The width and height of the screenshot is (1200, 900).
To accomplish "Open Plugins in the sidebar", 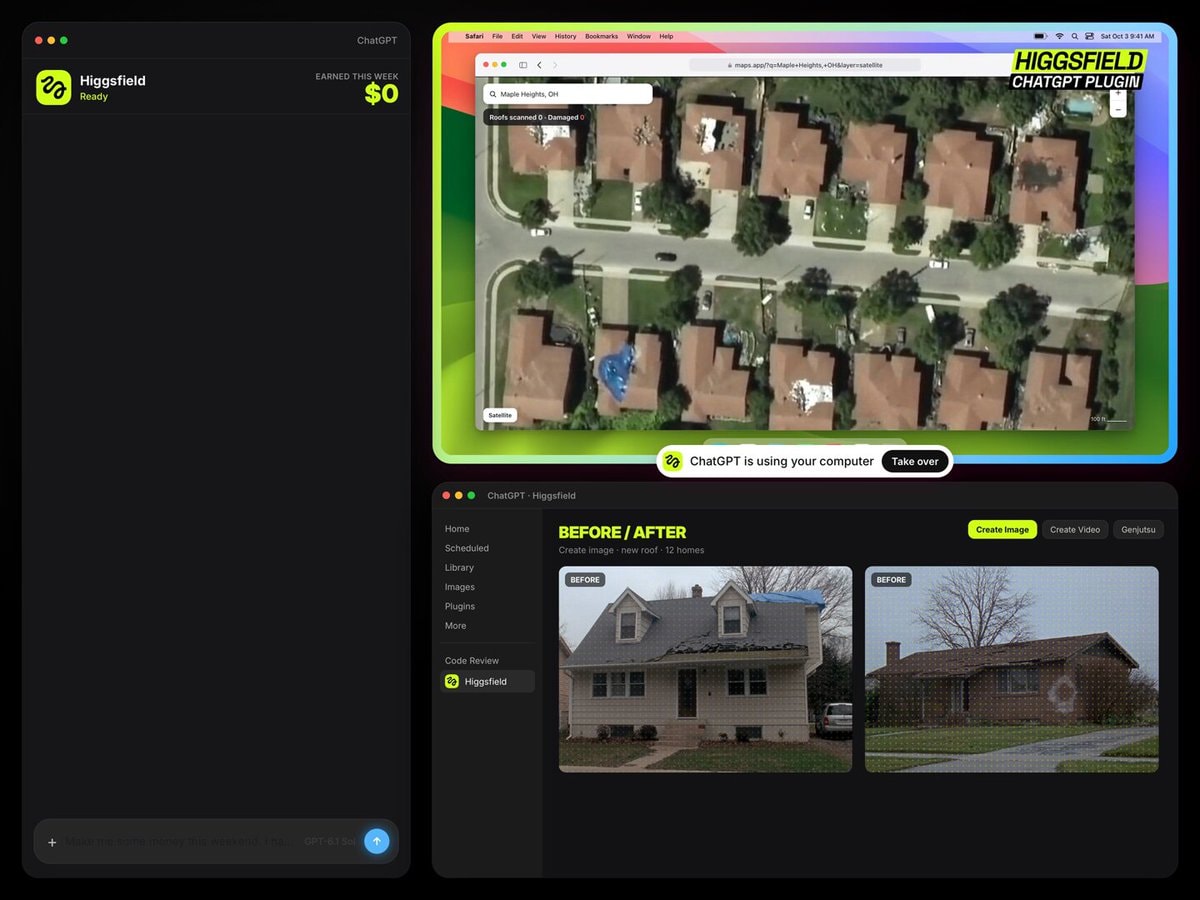I will pos(460,606).
